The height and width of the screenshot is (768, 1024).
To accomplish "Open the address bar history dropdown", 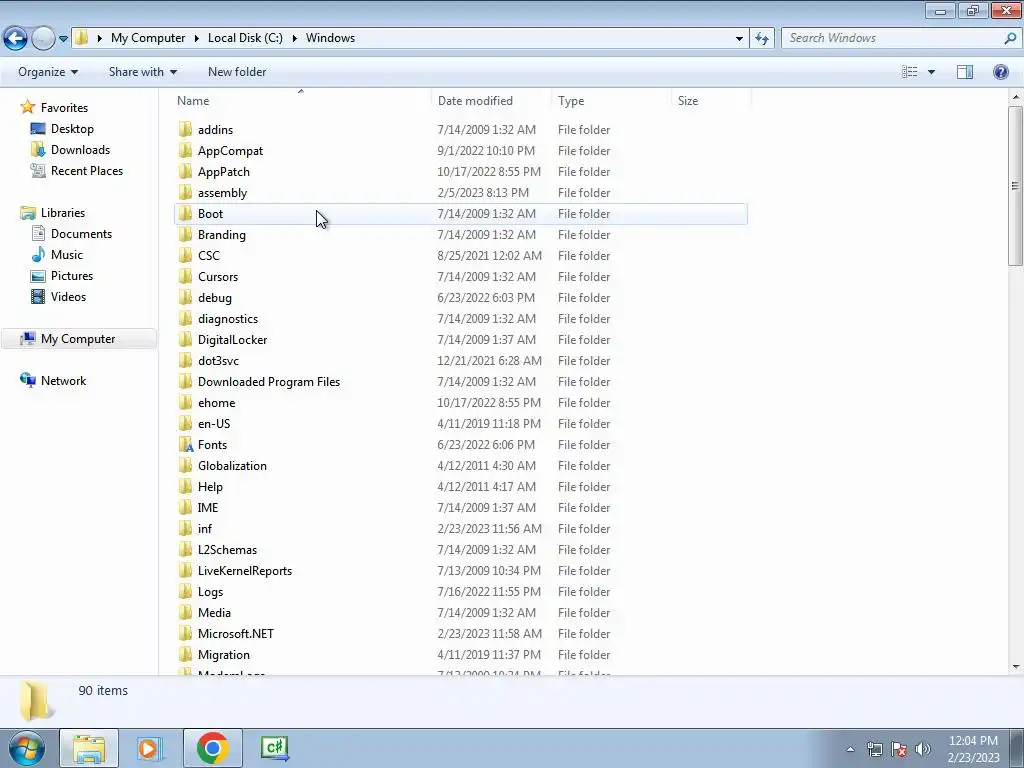I will [739, 39].
